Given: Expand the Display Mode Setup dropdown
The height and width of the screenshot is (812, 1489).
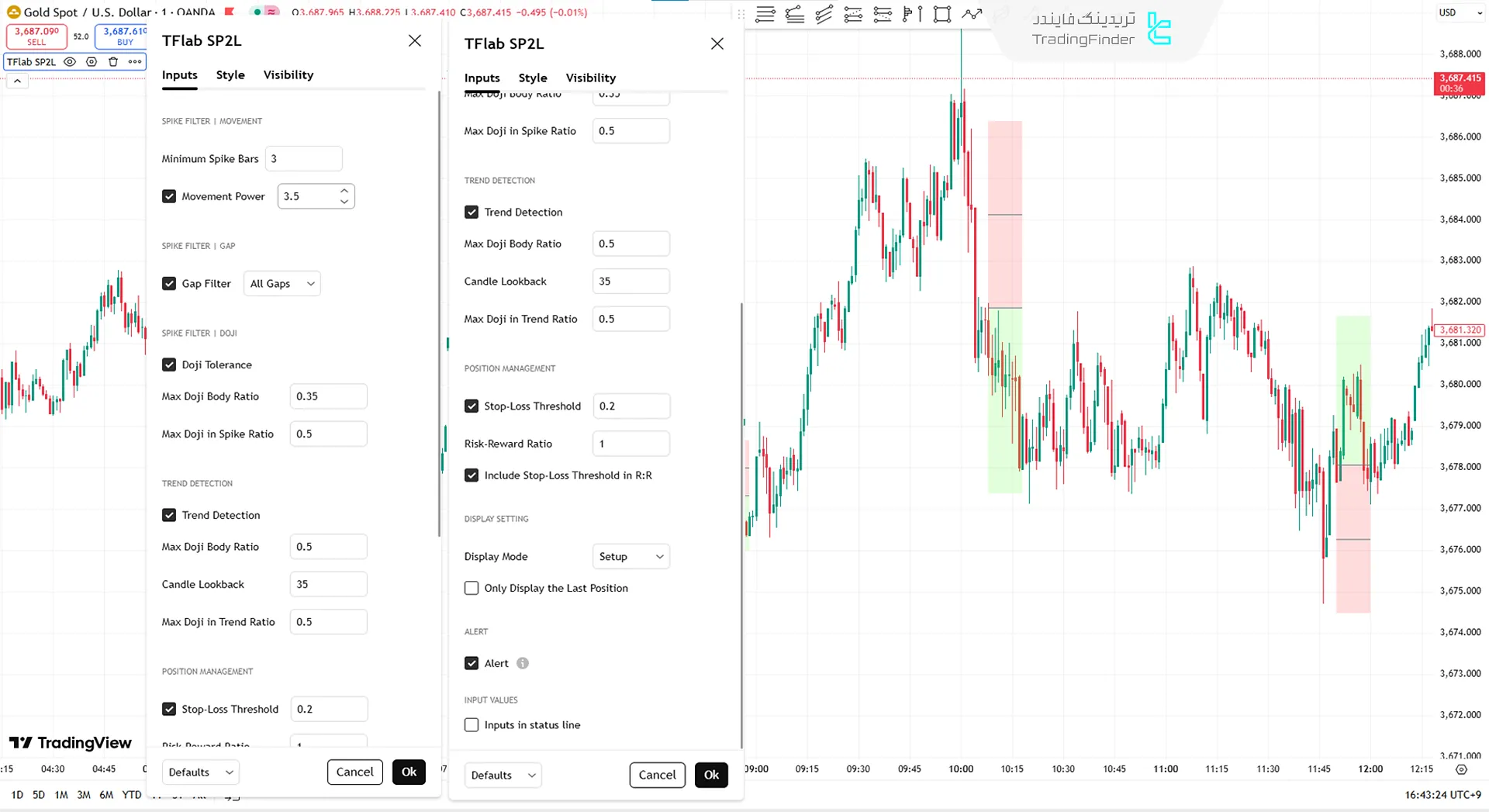Looking at the screenshot, I should (630, 557).
